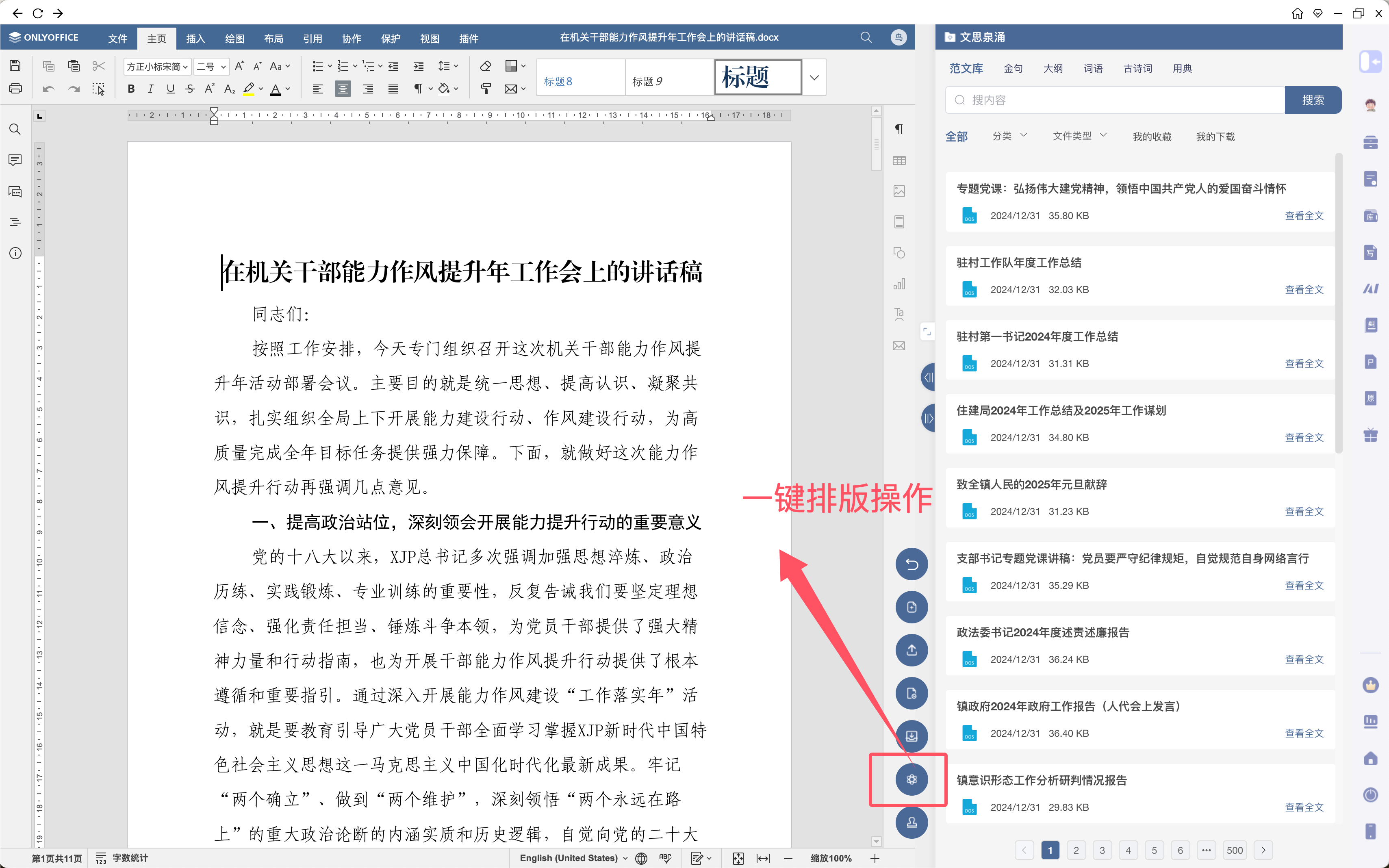Click the Paste icon

point(74,66)
